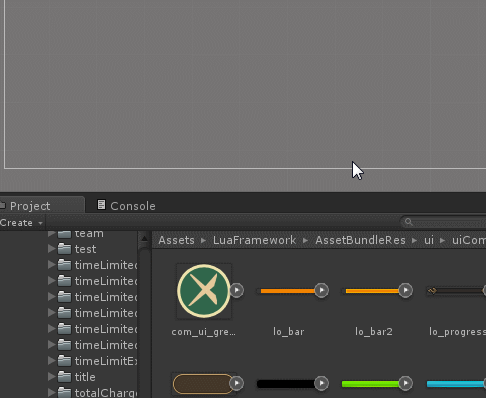This screenshot has height=398, width=486.
Task: Select the timeLimitEx folder row
Action: click(x=69, y=361)
